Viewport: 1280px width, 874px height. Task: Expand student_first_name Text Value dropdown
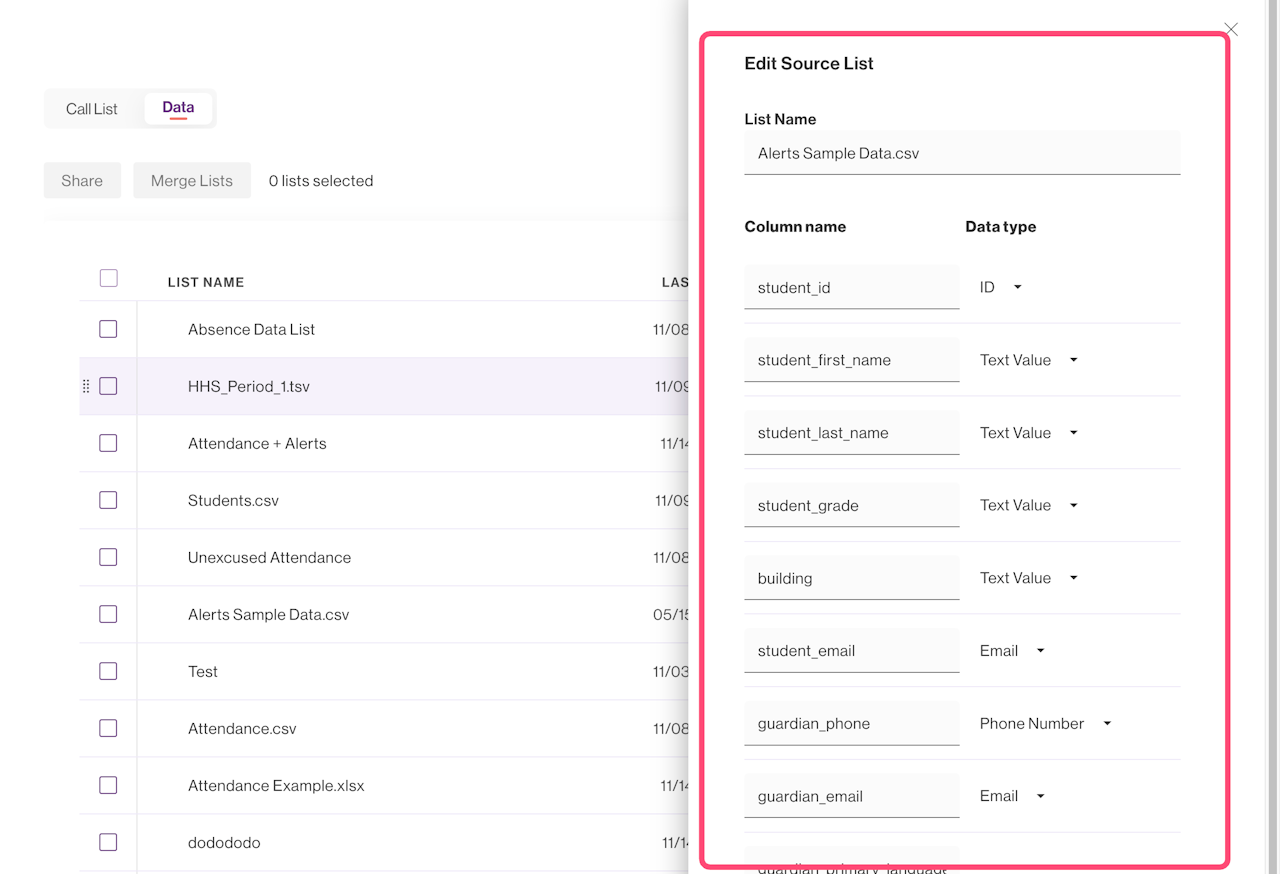1028,360
